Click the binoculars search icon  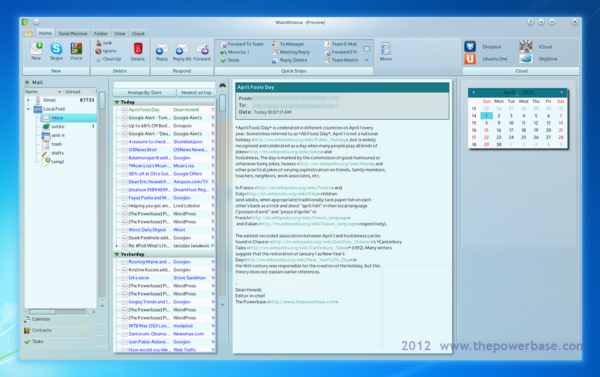tap(222, 85)
